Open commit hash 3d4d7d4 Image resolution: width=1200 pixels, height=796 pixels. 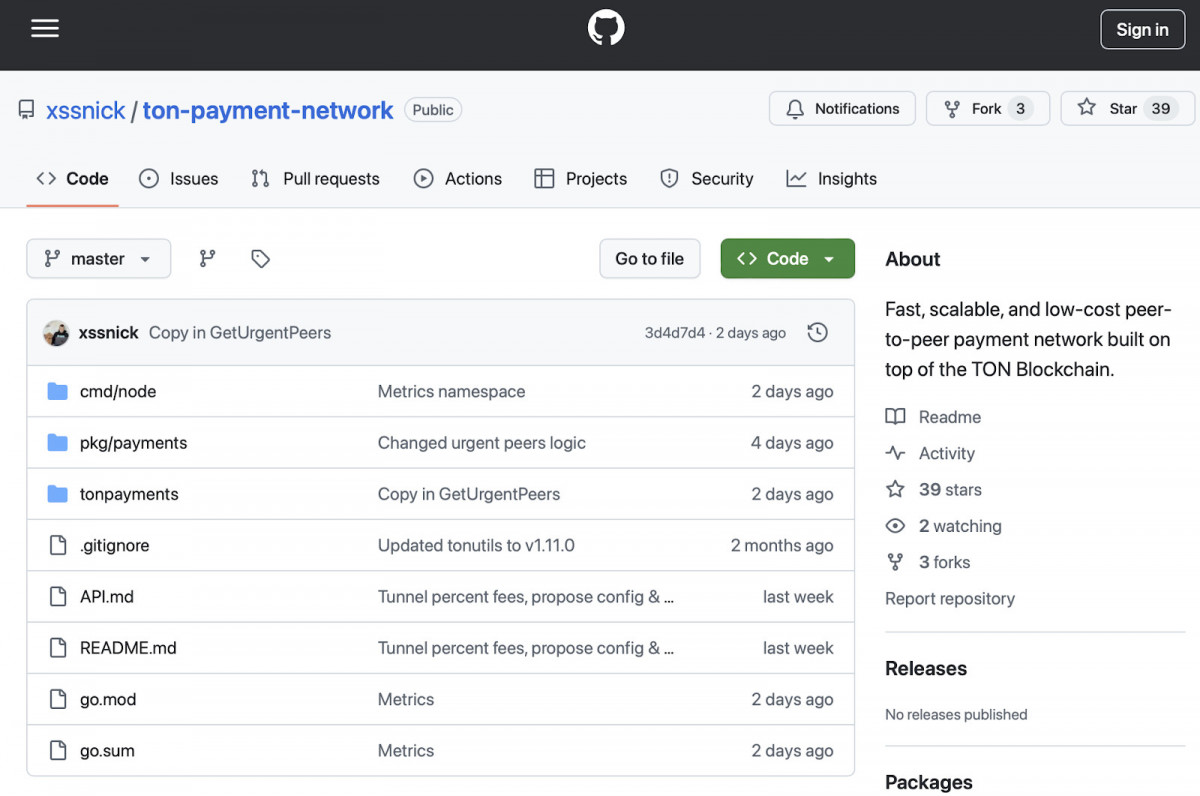point(675,333)
